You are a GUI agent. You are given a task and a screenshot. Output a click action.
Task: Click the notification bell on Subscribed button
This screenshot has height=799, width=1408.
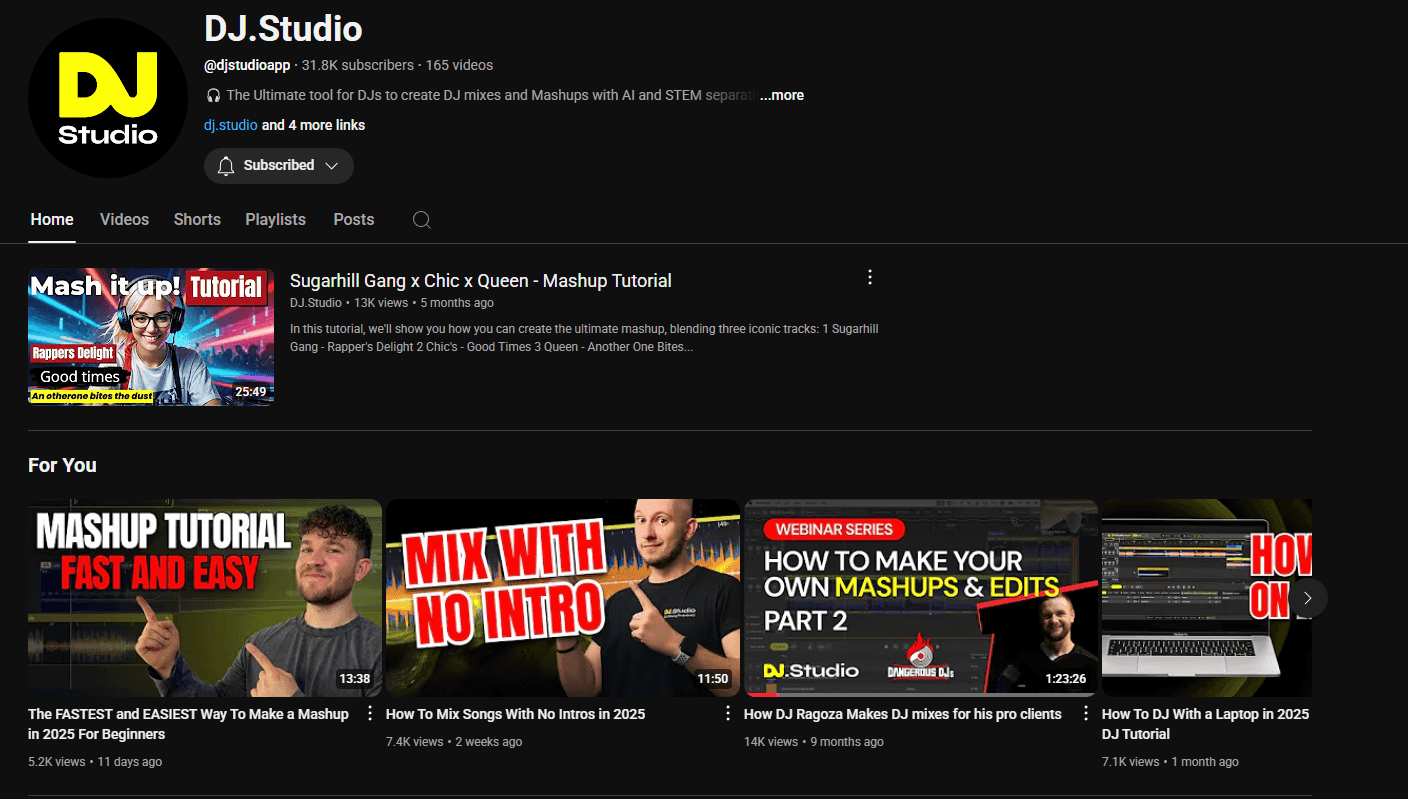(226, 166)
